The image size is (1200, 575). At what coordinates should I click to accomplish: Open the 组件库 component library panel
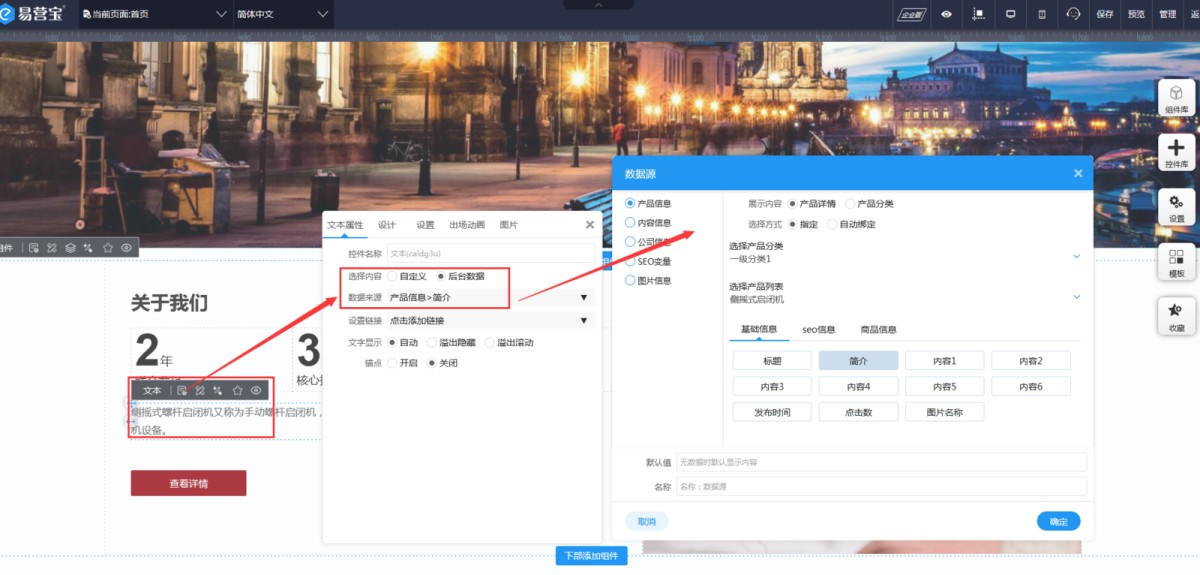point(1176,98)
